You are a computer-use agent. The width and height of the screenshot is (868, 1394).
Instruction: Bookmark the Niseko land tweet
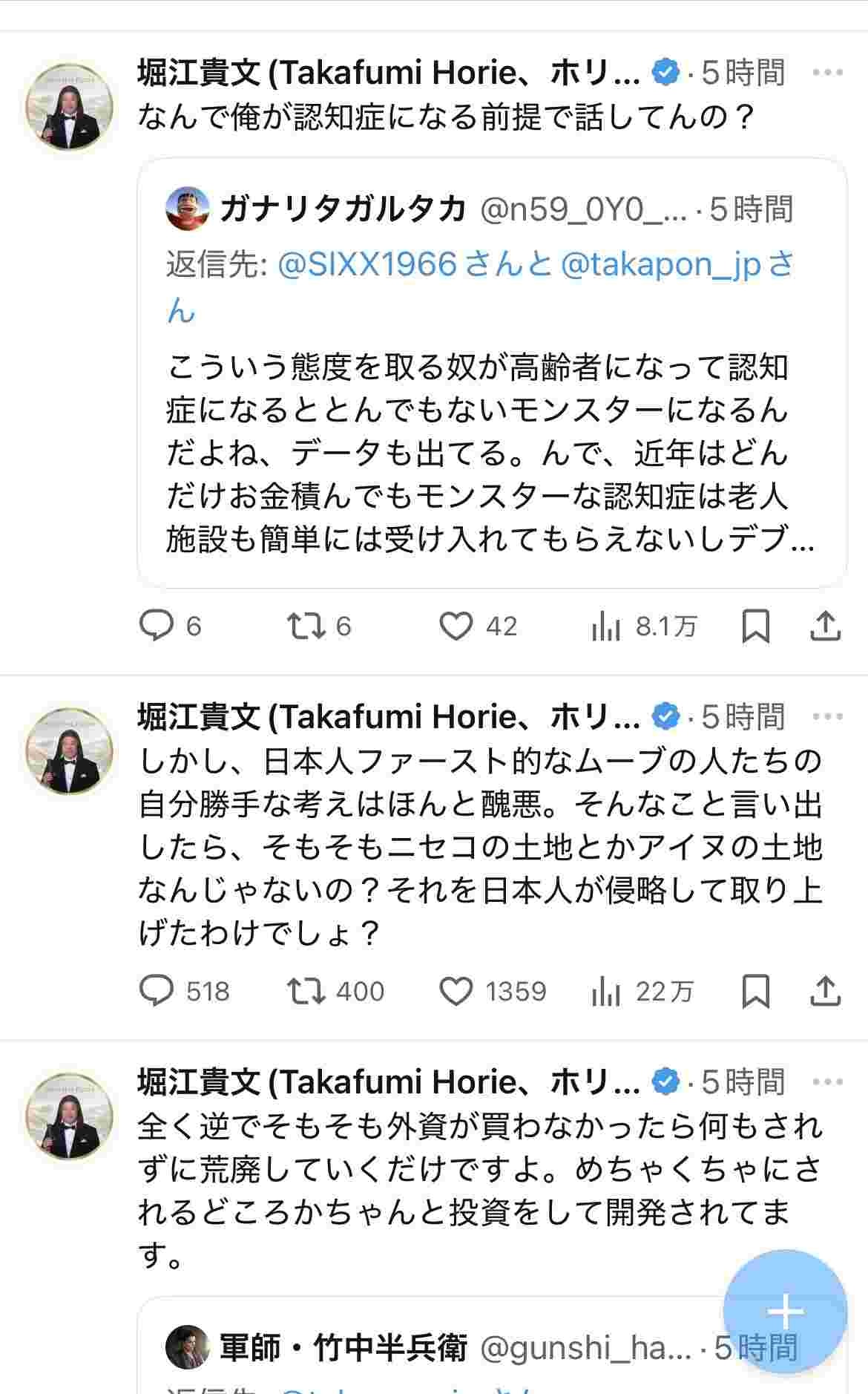pos(755,991)
